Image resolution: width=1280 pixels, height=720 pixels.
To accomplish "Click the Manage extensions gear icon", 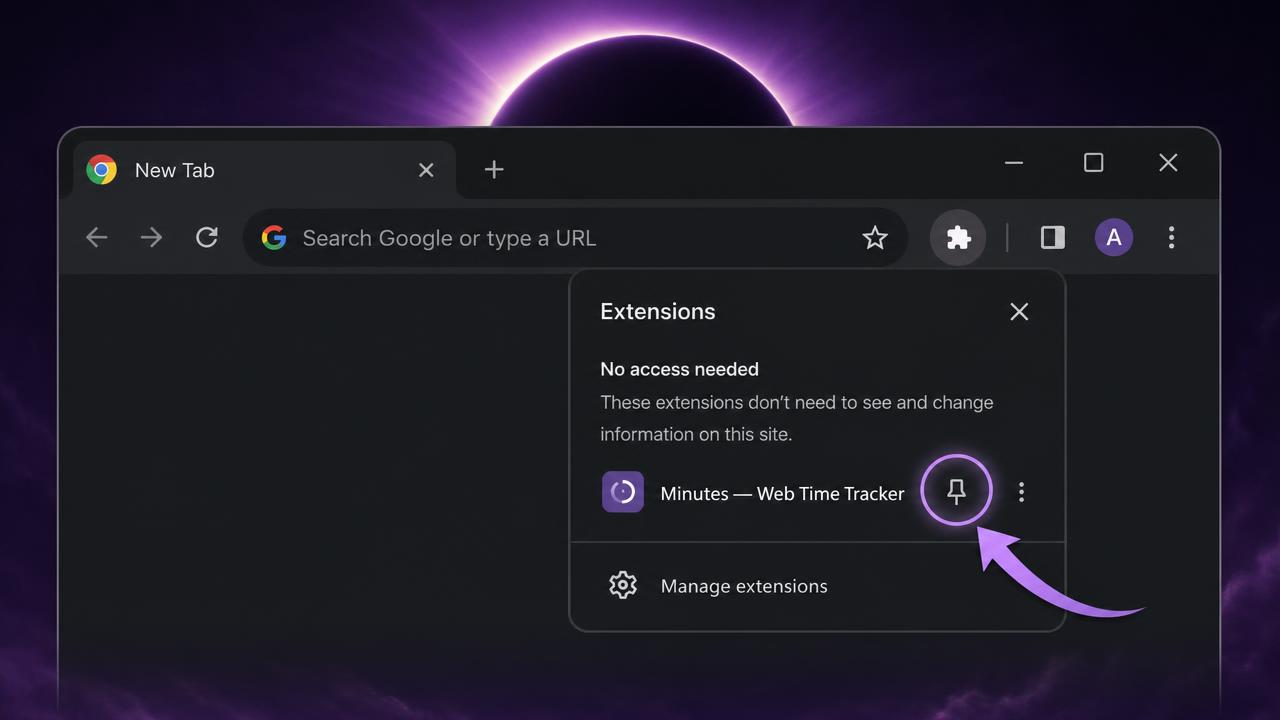I will click(x=623, y=585).
